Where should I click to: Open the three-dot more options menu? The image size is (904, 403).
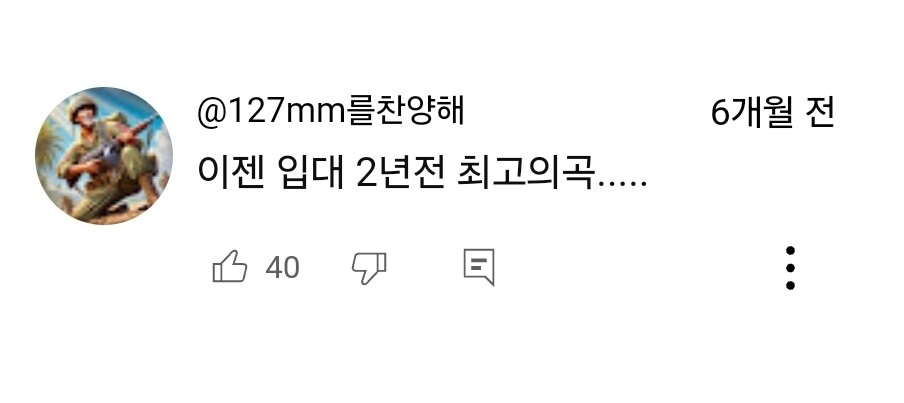pyautogui.click(x=790, y=268)
